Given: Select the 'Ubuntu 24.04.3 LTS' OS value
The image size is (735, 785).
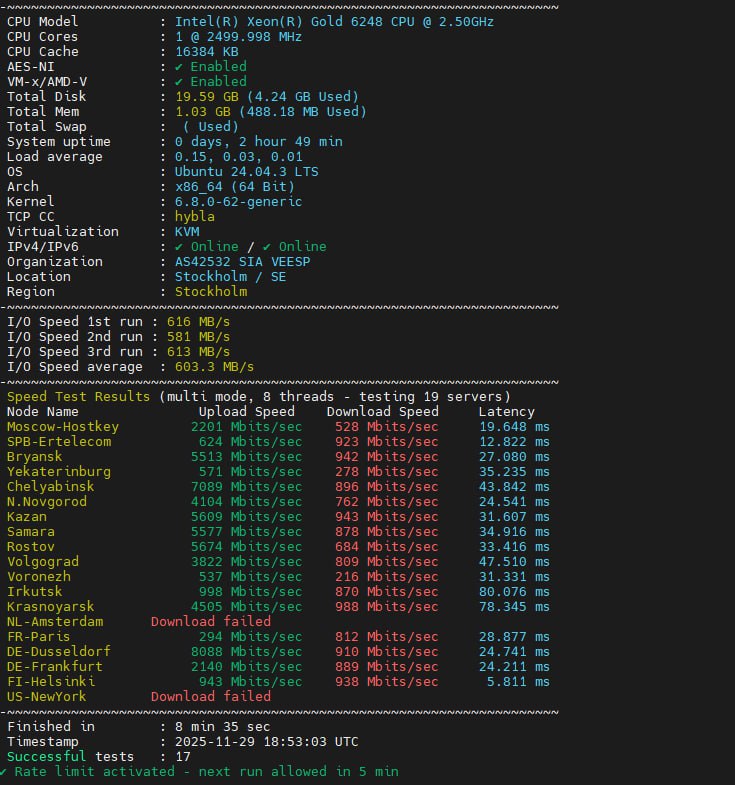Looking at the screenshot, I should [246, 172].
